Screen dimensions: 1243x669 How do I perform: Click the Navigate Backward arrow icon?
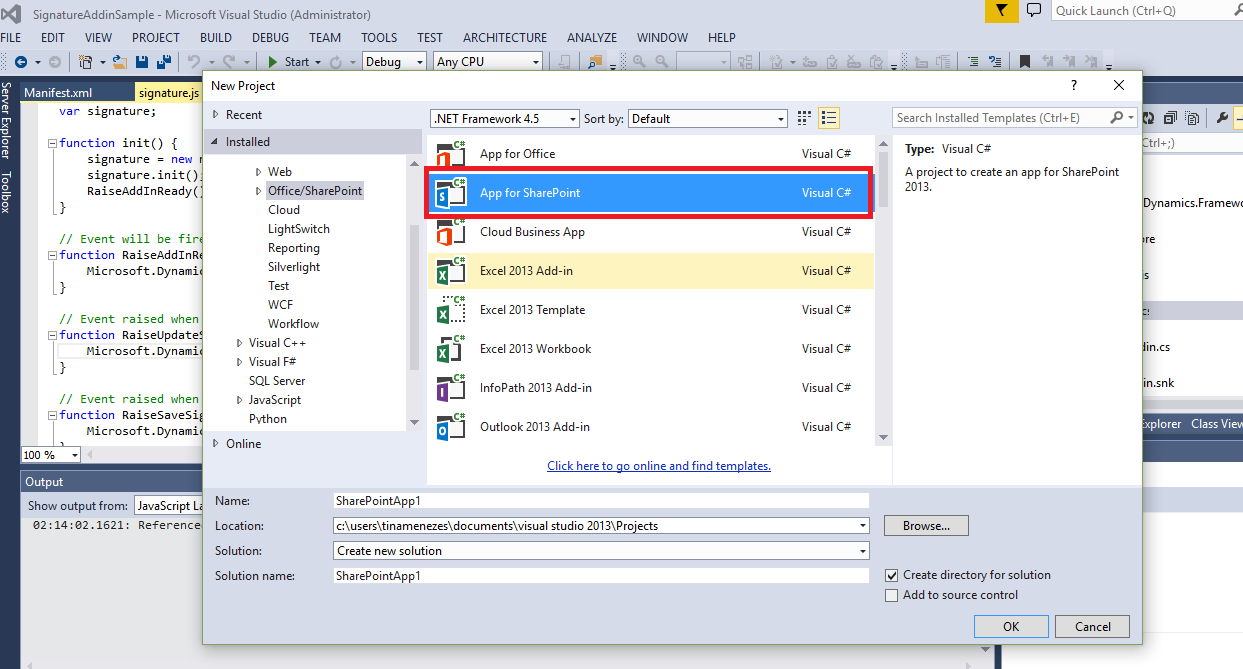point(21,62)
